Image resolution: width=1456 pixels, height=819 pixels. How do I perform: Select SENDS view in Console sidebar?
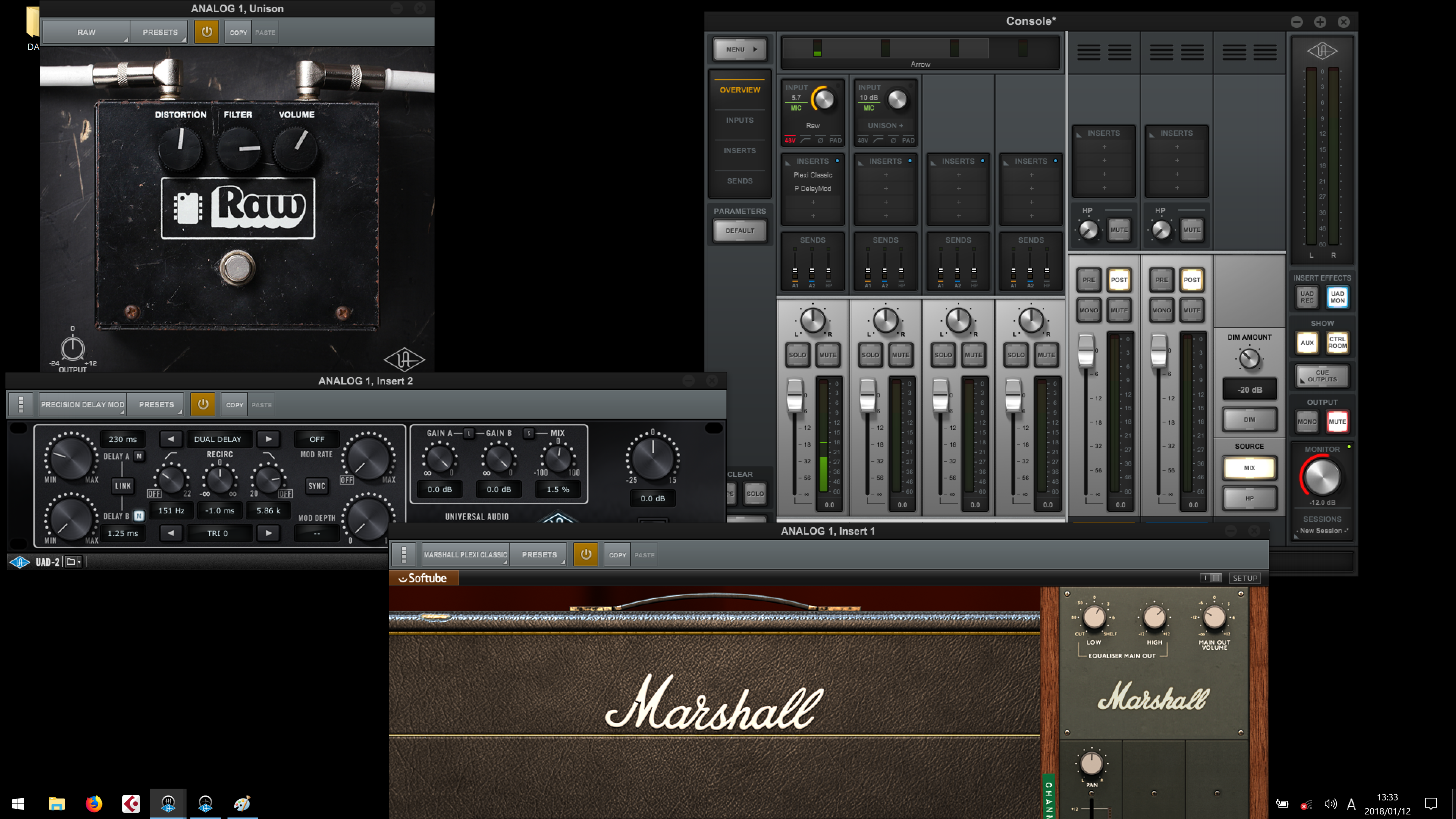pyautogui.click(x=739, y=181)
